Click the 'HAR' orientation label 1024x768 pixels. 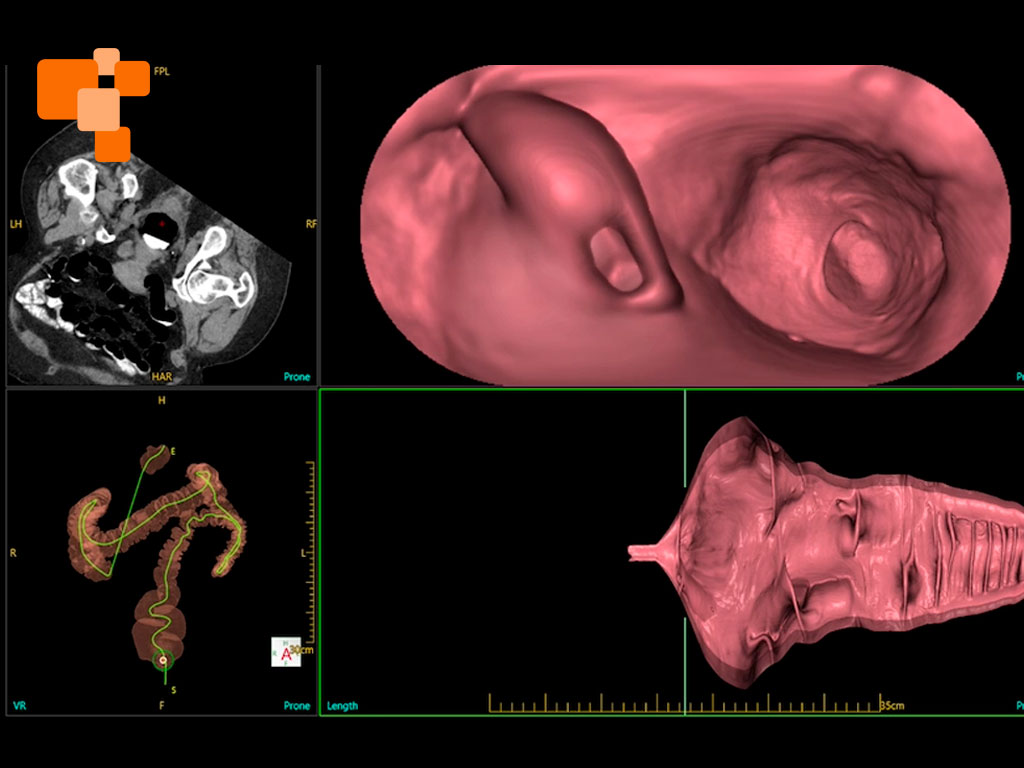163,377
